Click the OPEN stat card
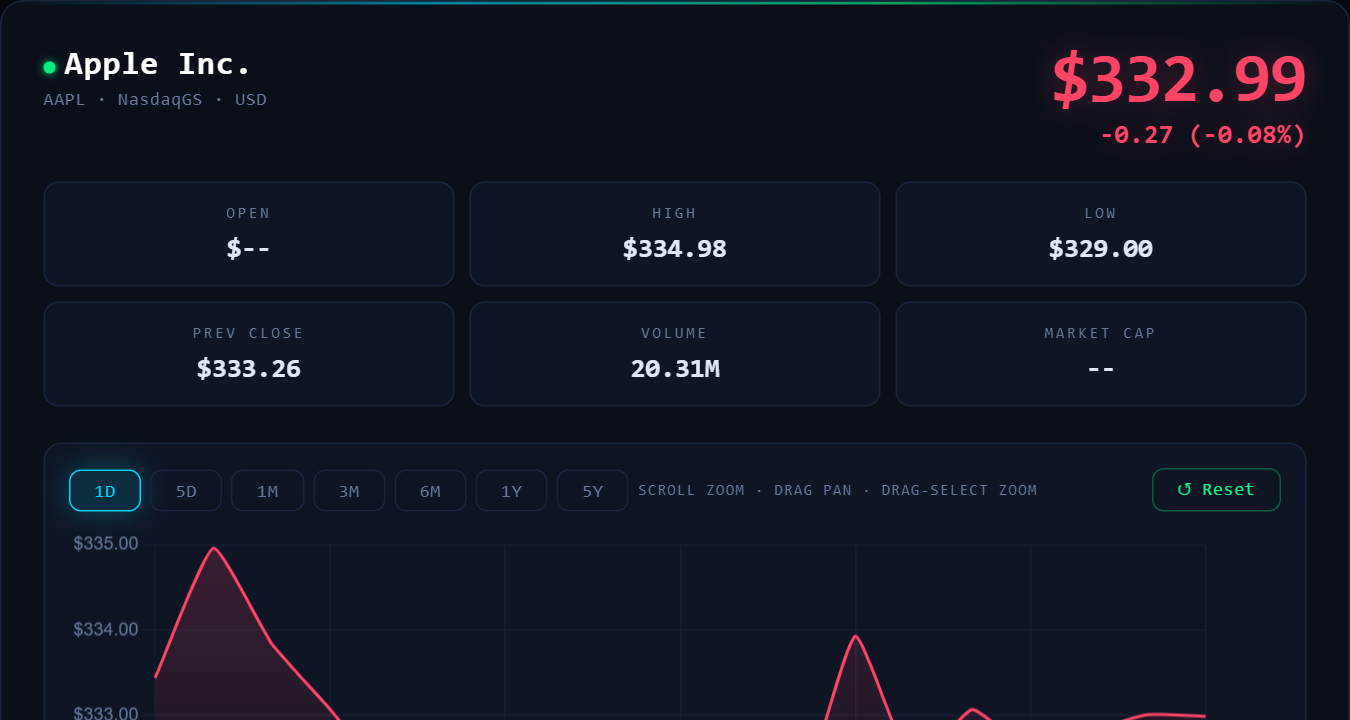This screenshot has width=1350, height=720. coord(249,234)
